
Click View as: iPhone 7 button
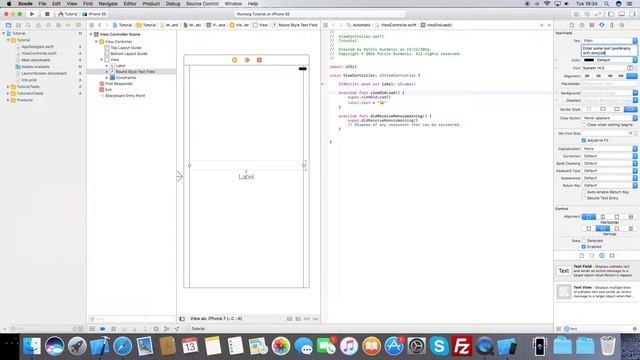coord(216,319)
